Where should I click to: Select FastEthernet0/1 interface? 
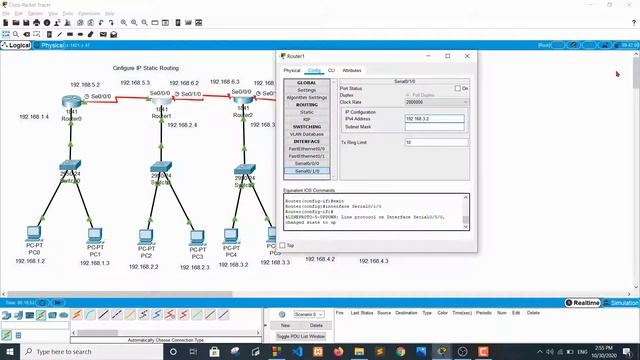click(x=307, y=156)
